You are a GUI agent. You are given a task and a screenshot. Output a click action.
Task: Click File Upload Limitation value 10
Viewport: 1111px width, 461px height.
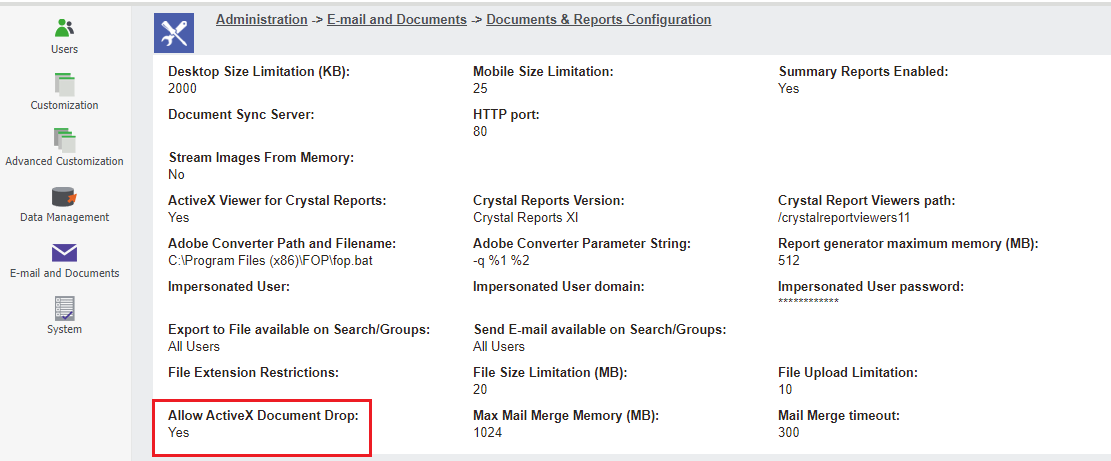click(x=785, y=389)
